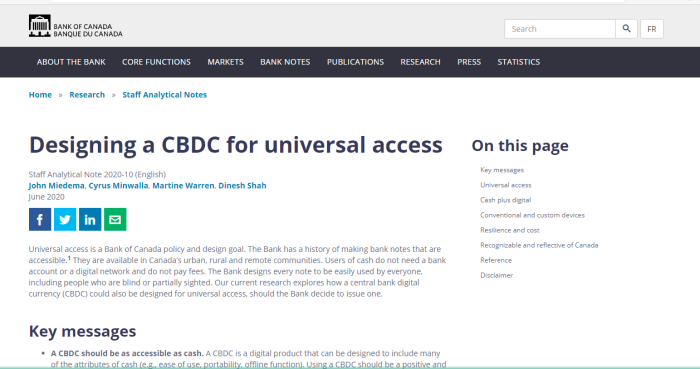The height and width of the screenshot is (369, 700).
Task: Jump to Reference section
Action: point(496,260)
